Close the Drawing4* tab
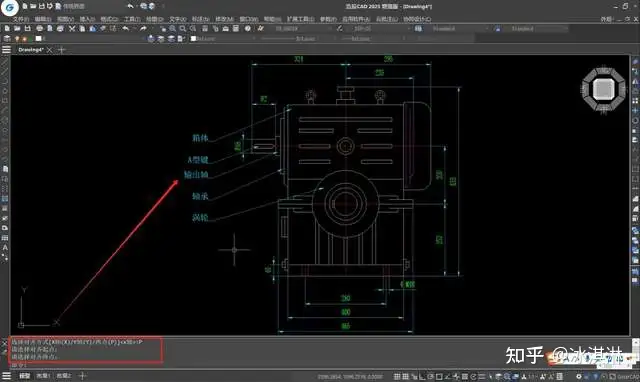Screen dimensions: 640x382 [x=49, y=50]
